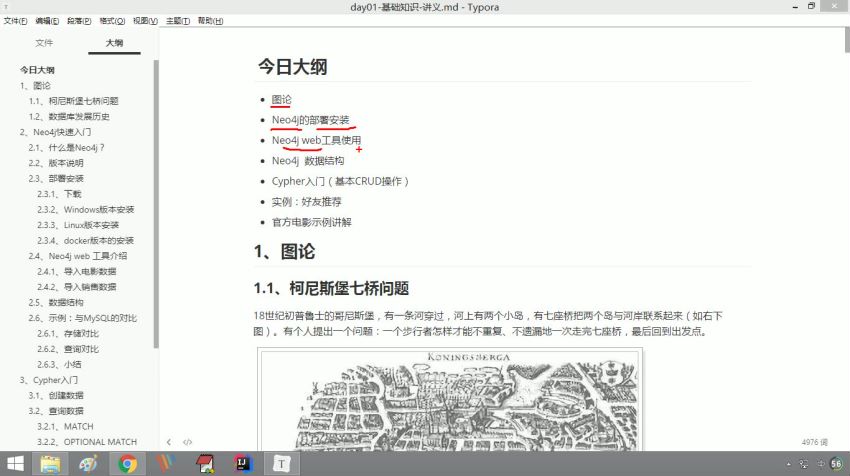This screenshot has height=476, width=850.
Task: Click Neo4j web工具使用 bullet text
Action: click(317, 140)
